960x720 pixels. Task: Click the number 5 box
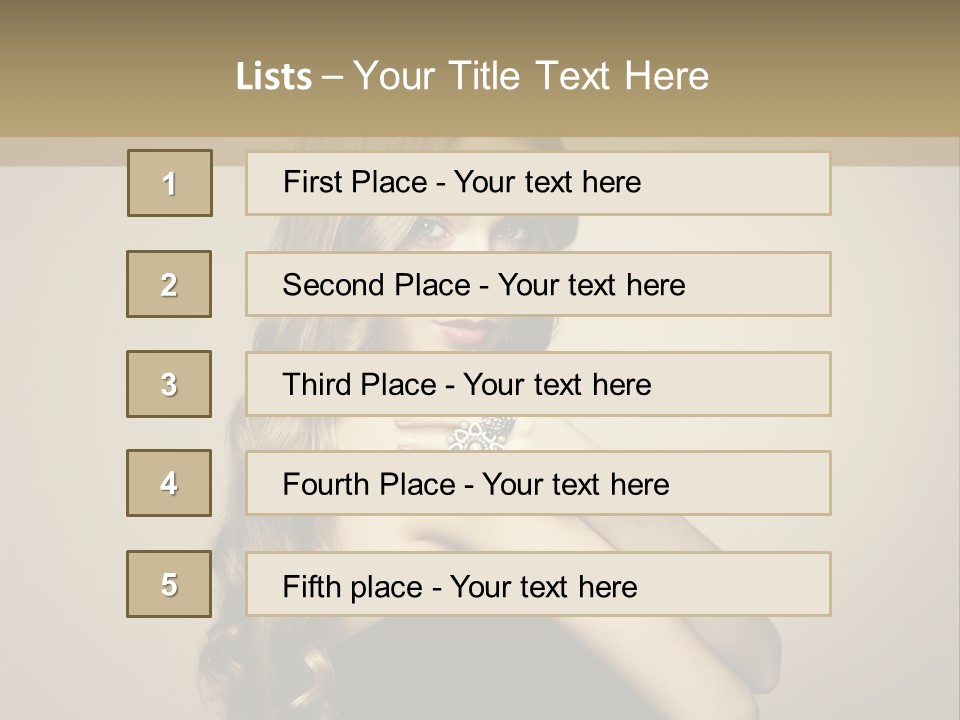(169, 584)
